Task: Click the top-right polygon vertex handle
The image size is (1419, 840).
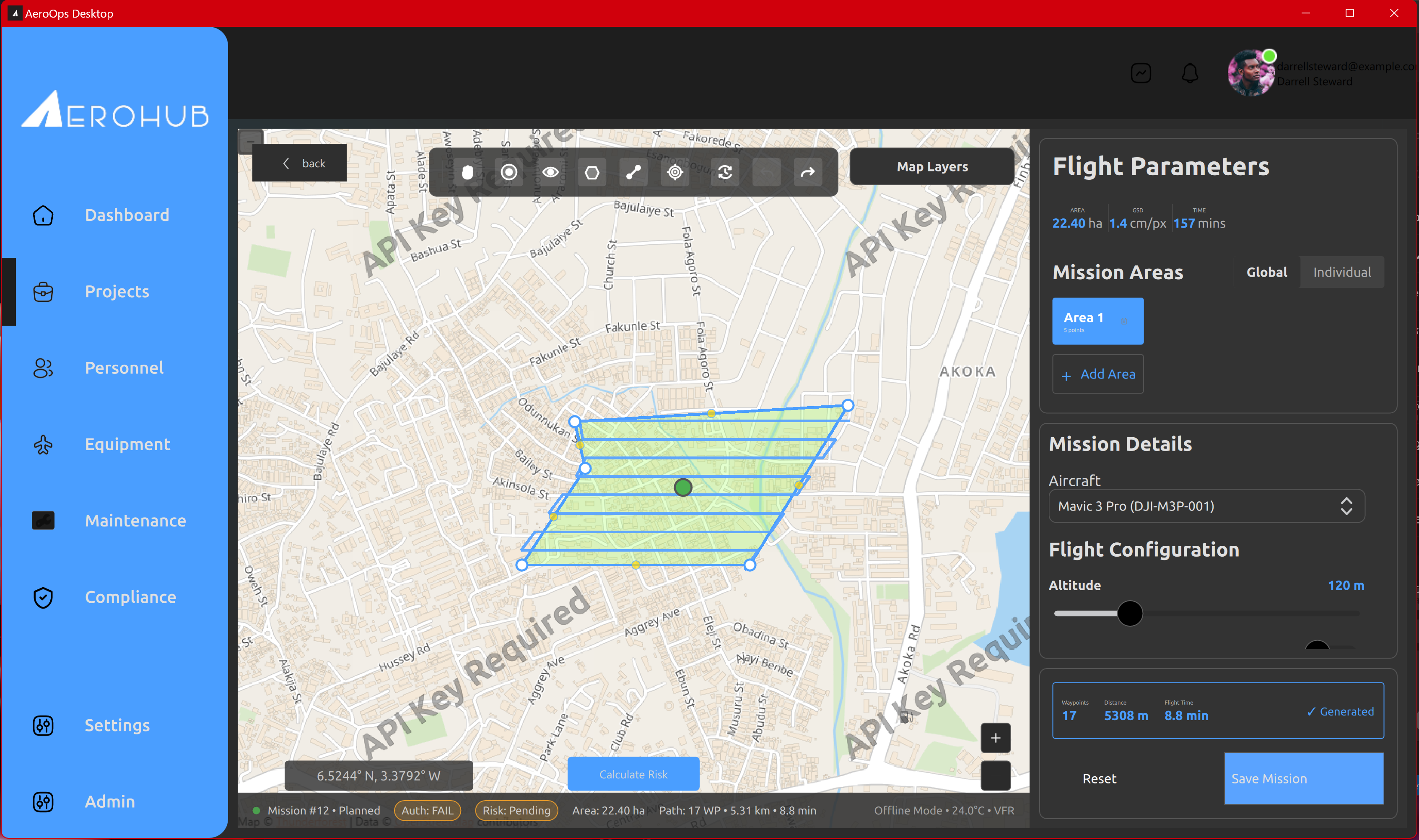Action: coord(847,405)
